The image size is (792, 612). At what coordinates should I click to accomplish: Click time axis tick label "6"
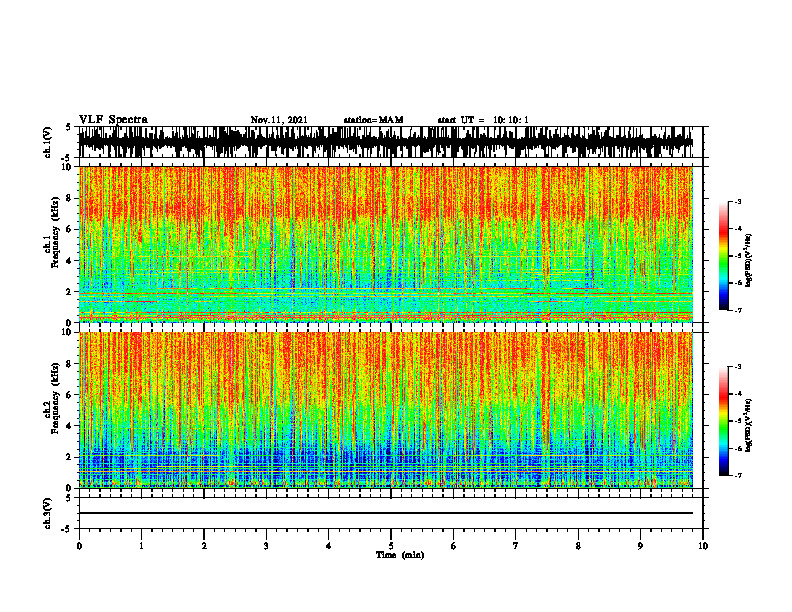coord(454,546)
